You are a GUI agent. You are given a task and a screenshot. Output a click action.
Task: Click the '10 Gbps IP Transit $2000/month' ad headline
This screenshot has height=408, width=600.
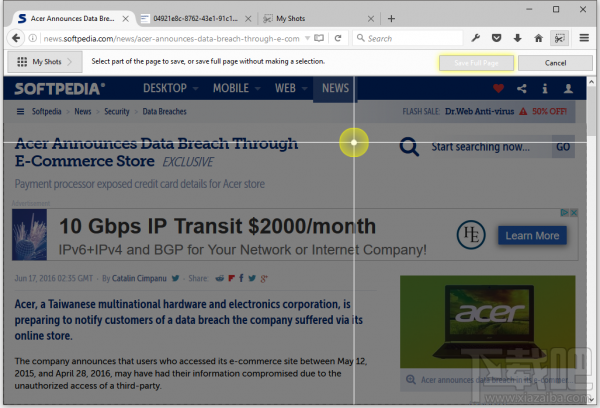217,226
